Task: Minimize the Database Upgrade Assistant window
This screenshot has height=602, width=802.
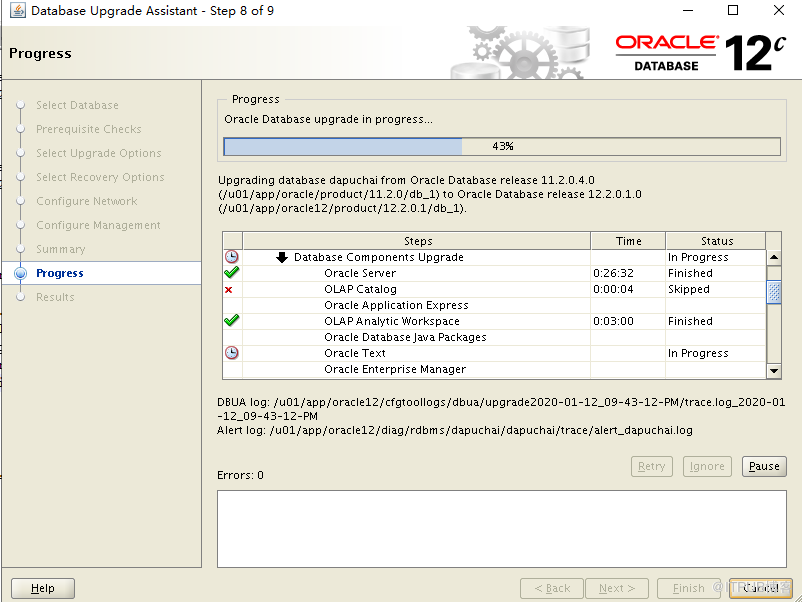Action: 688,10
